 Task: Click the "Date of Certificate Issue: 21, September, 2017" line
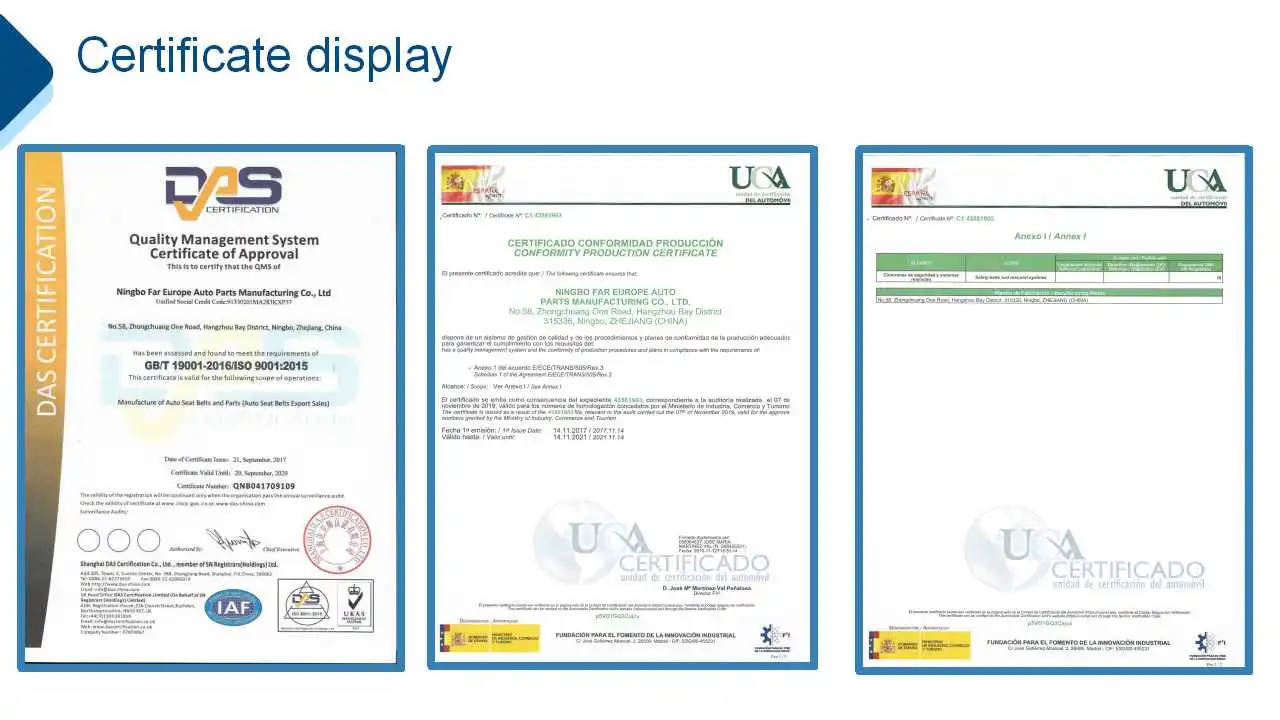coord(223,459)
